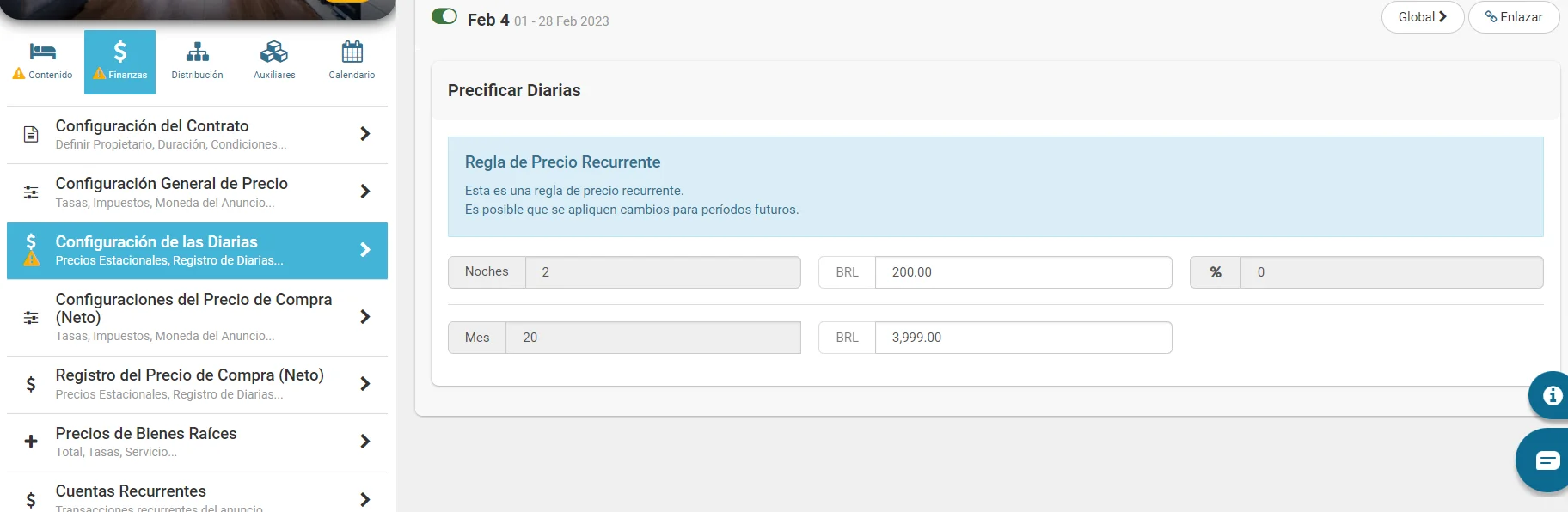Viewport: 1568px width, 512px height.
Task: Click the monthly BRL 3,999.00 price field
Action: click(1022, 338)
